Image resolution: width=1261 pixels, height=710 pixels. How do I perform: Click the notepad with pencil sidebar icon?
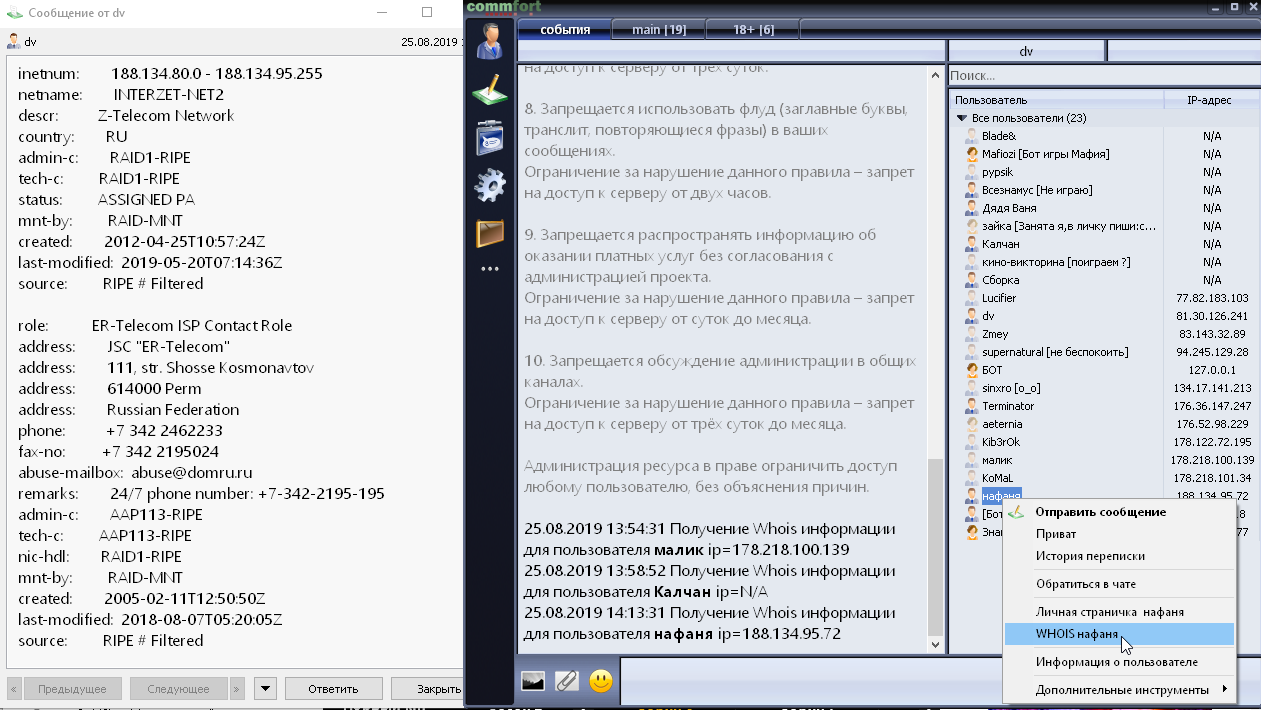pos(490,89)
